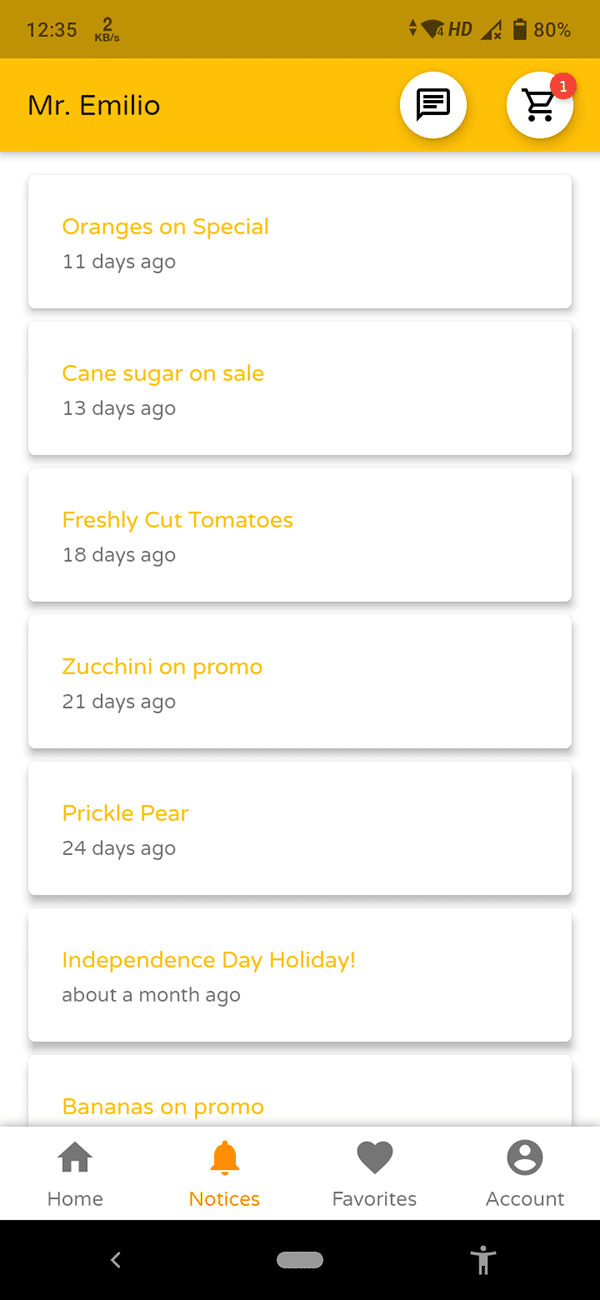Image resolution: width=600 pixels, height=1300 pixels.
Task: Switch to the Account tab label
Action: tap(525, 1199)
